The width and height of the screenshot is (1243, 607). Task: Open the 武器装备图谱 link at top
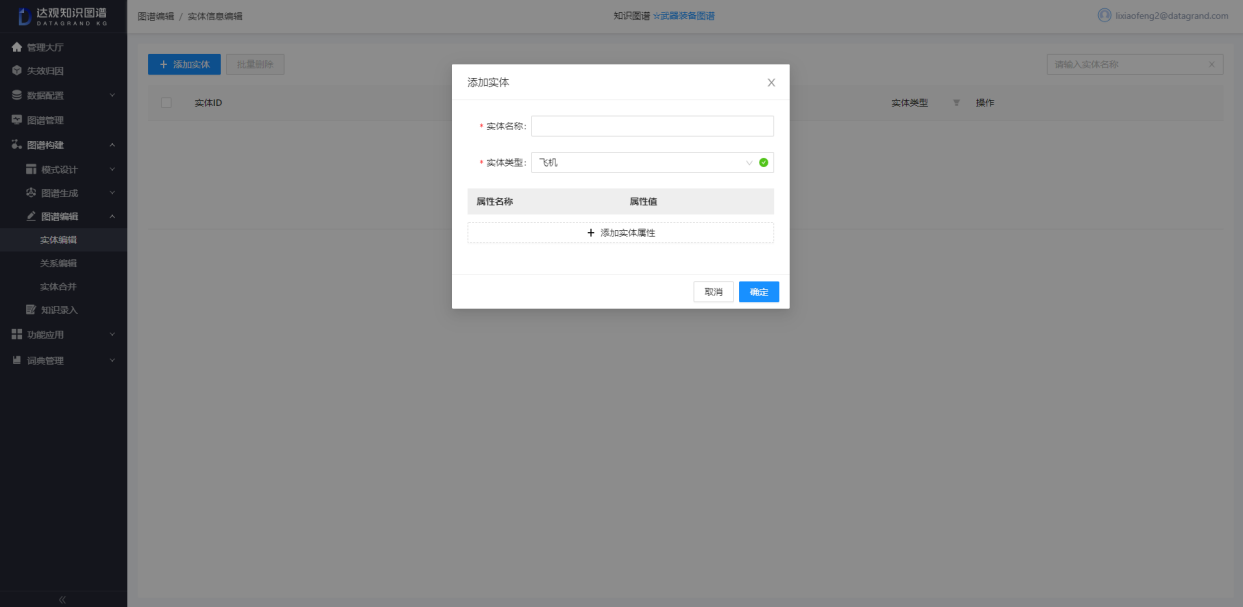point(688,15)
